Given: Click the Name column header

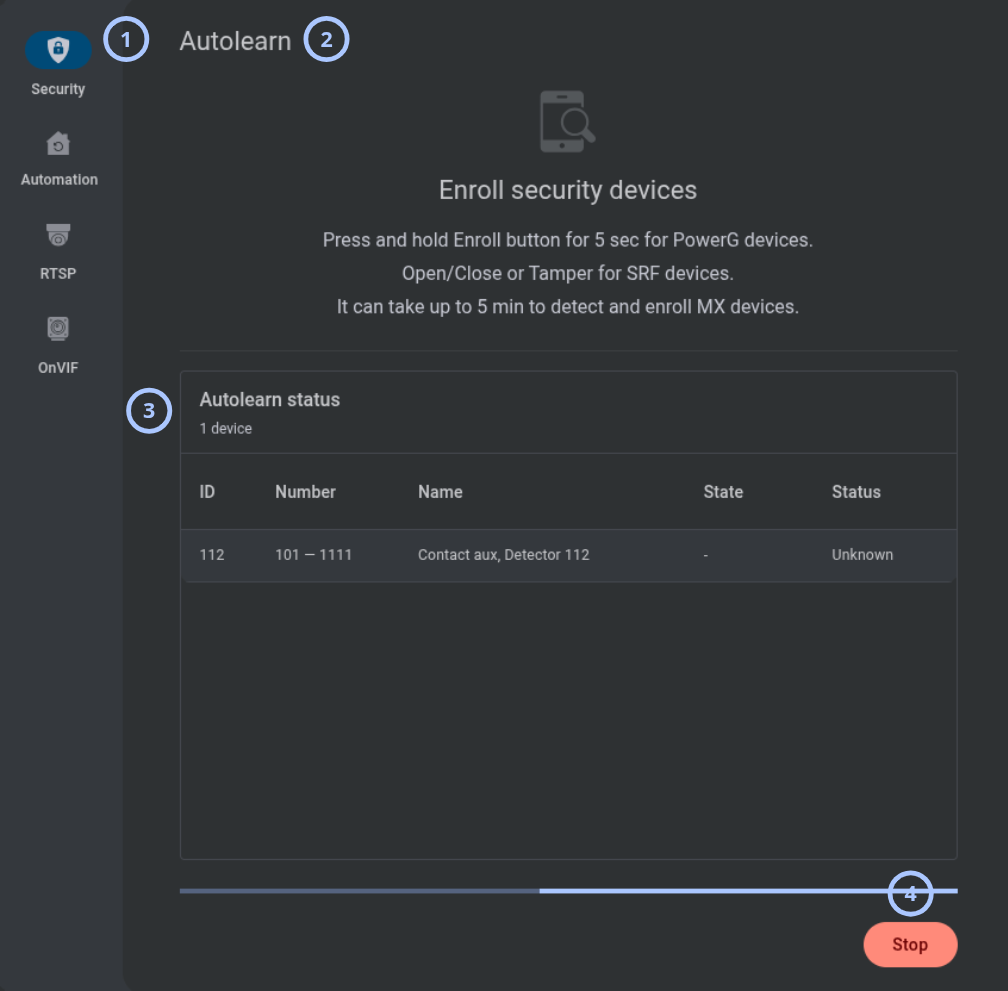Looking at the screenshot, I should tap(440, 492).
